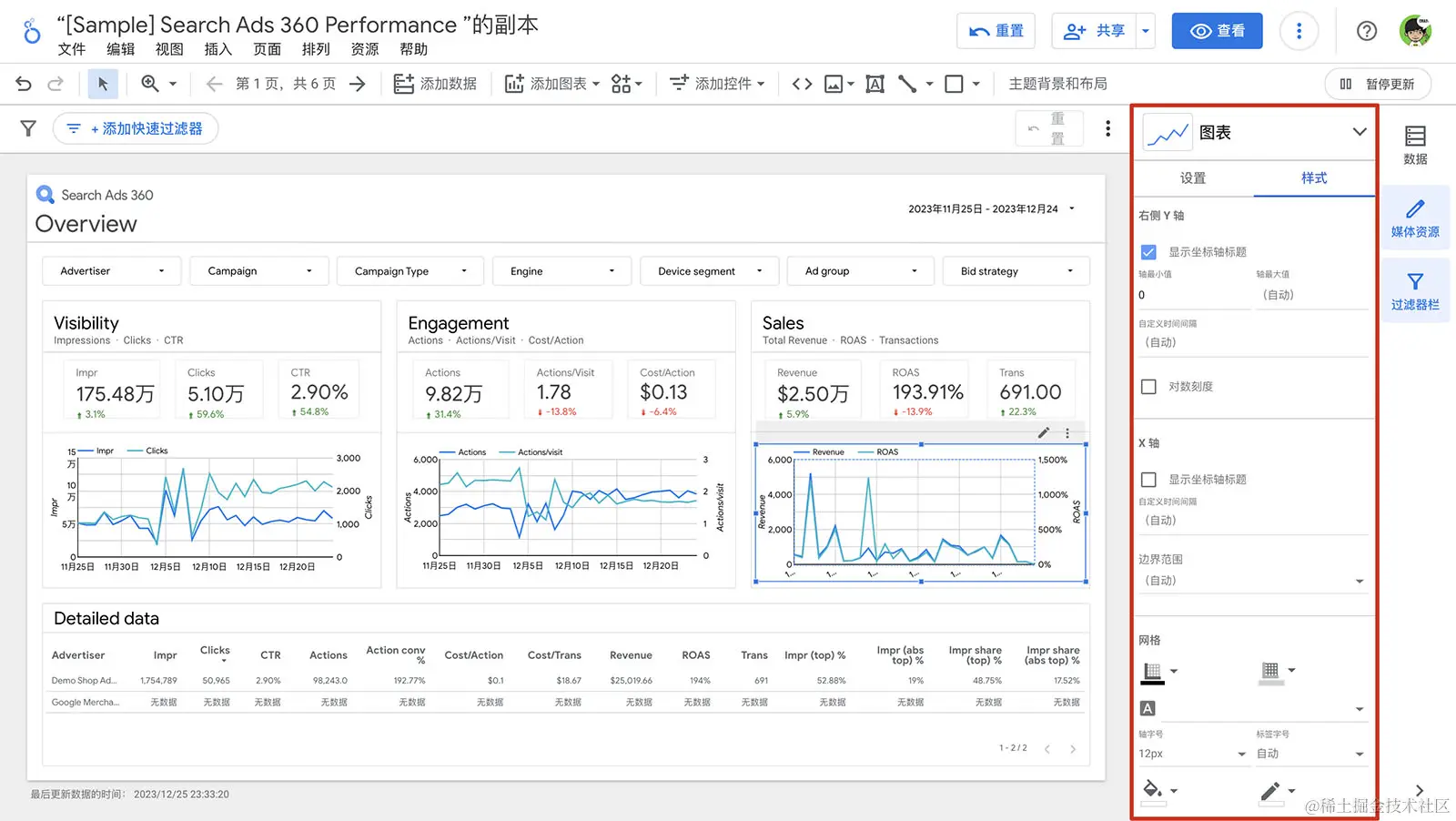Go to the previous page arrow
Image resolution: width=1456 pixels, height=821 pixels.
pyautogui.click(x=214, y=84)
